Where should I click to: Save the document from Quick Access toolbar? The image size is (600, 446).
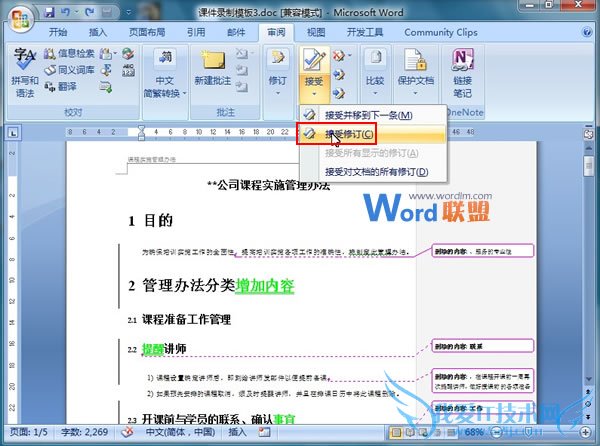[49, 12]
